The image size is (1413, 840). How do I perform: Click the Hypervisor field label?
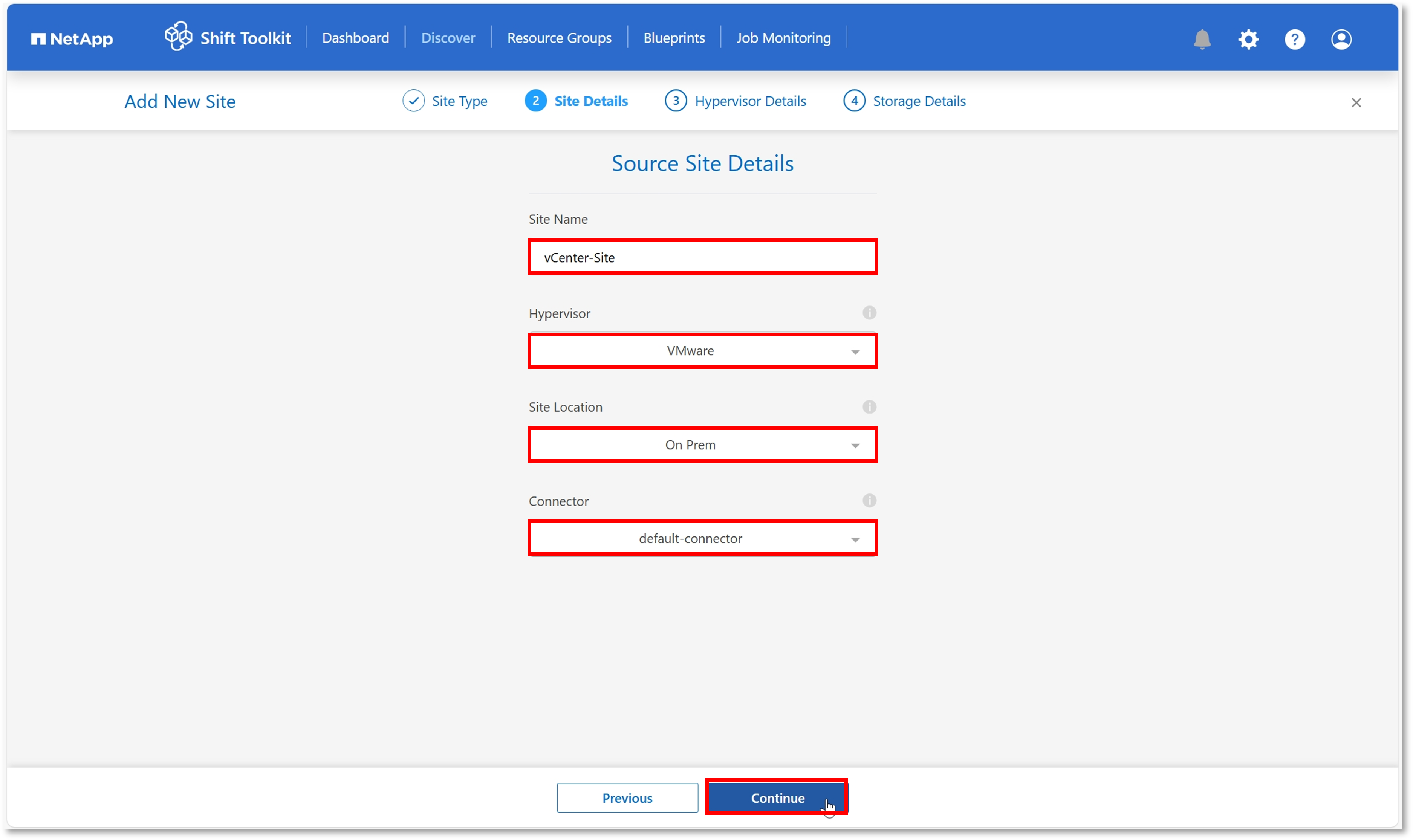tap(559, 313)
